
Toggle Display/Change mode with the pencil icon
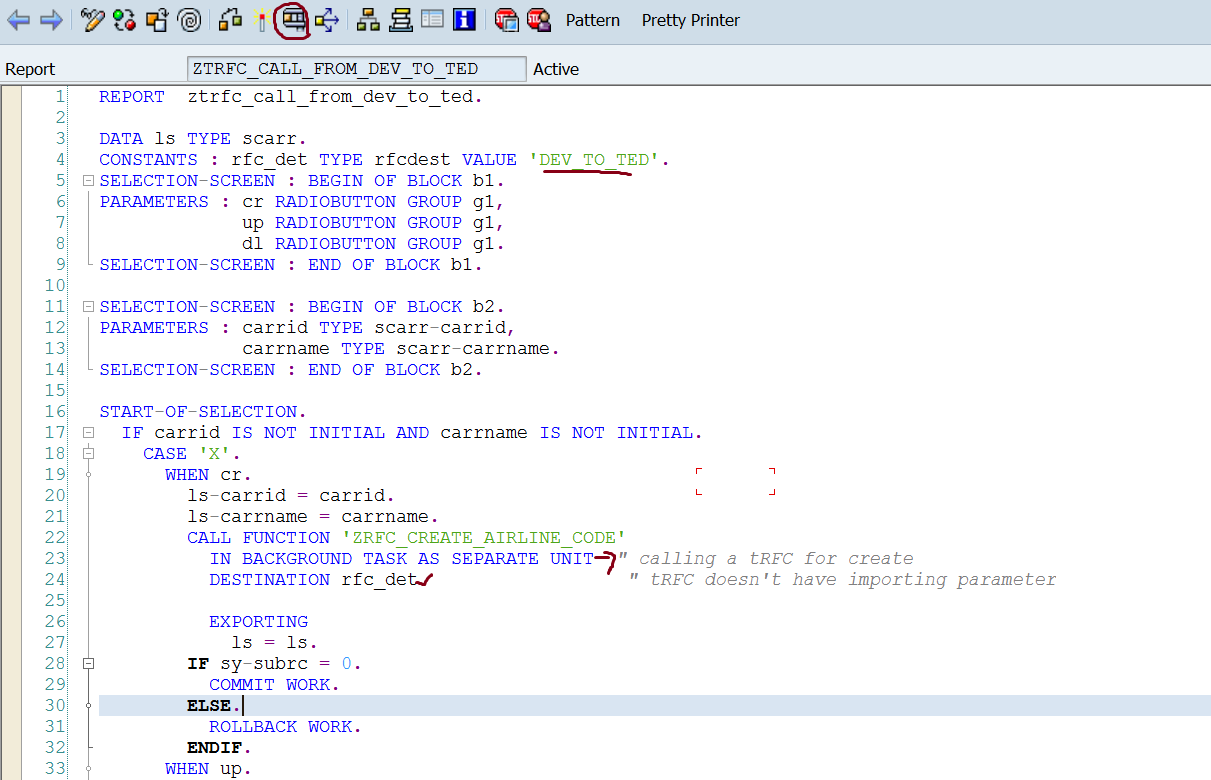93,19
